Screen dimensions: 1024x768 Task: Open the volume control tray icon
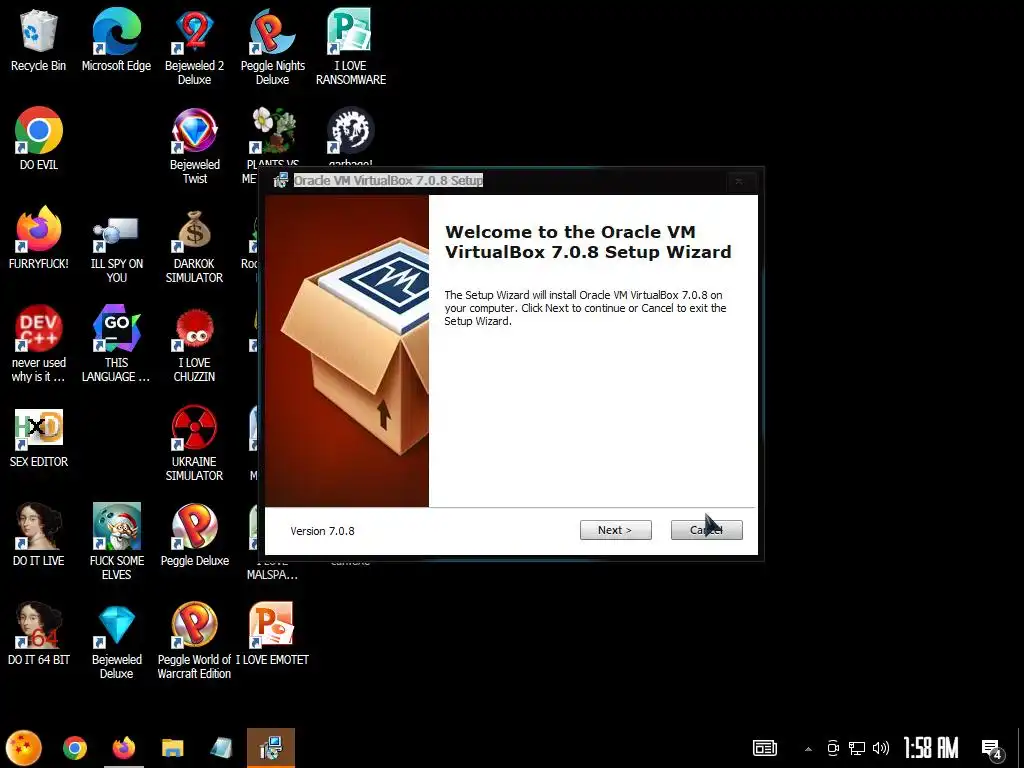(881, 748)
